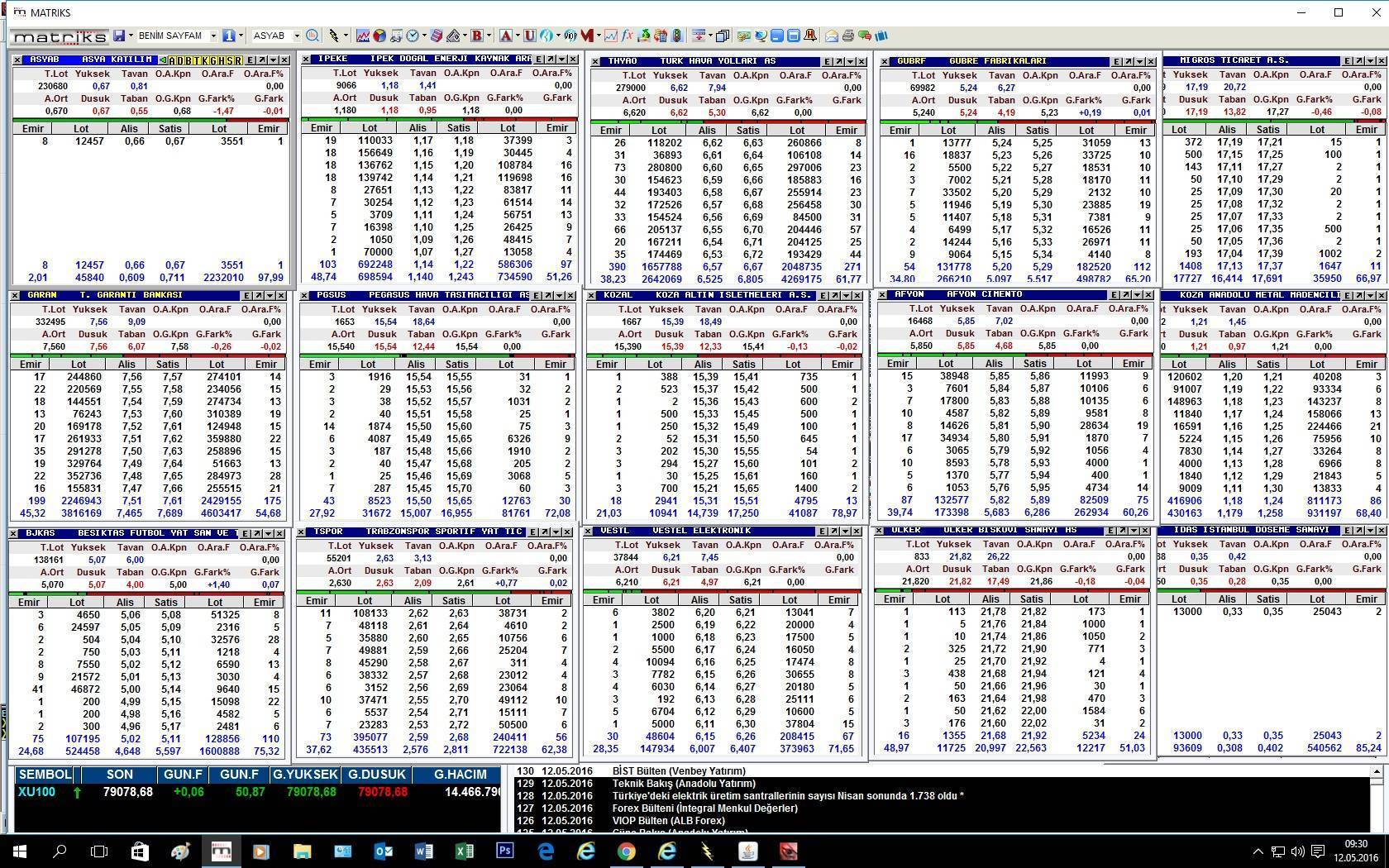Image resolution: width=1389 pixels, height=868 pixels.
Task: Click the red bold B icon
Action: point(476,36)
